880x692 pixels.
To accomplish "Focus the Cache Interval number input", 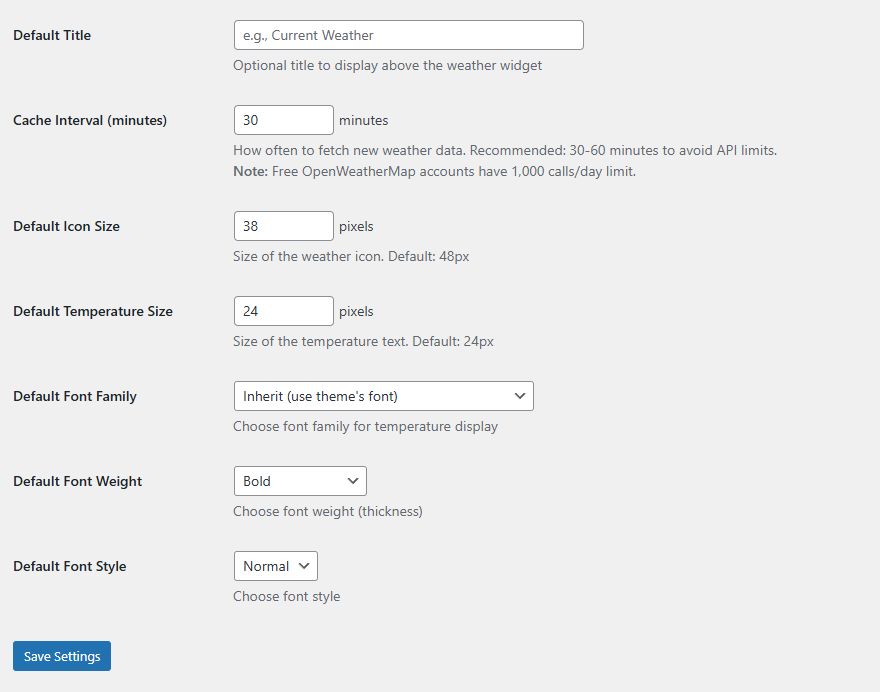I will [x=283, y=120].
